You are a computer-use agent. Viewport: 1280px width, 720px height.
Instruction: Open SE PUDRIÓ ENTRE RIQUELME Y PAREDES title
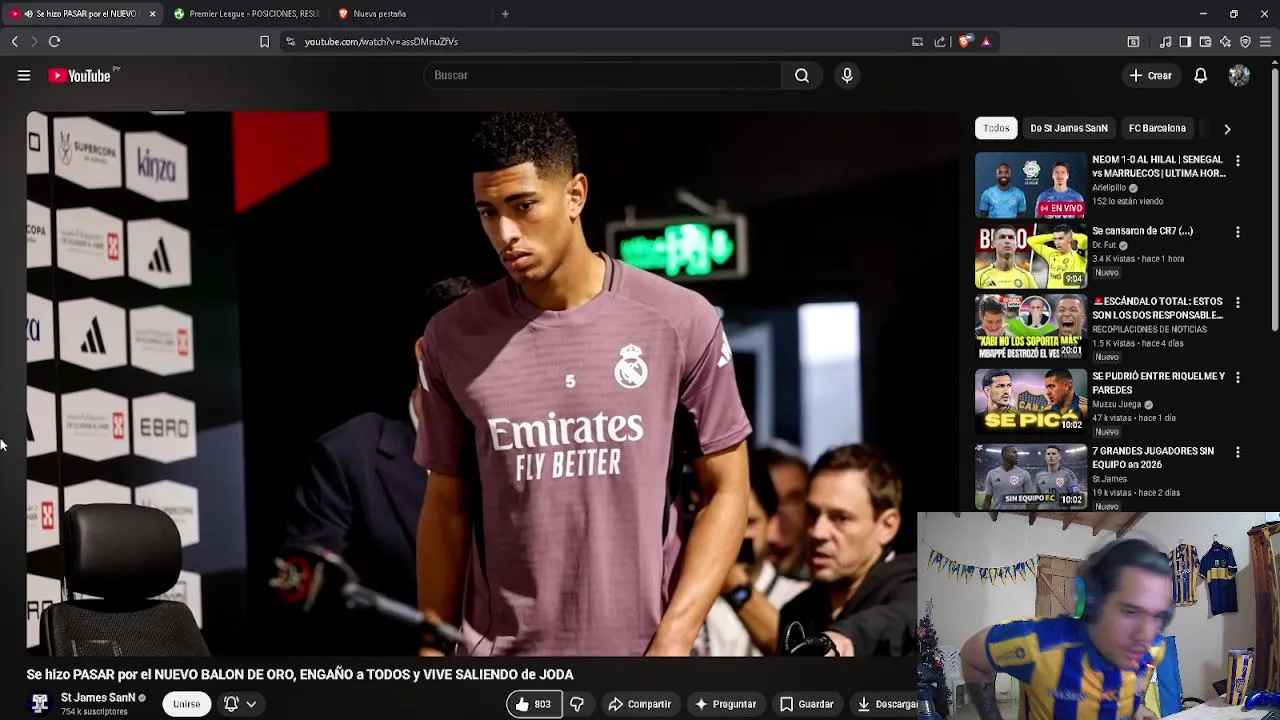(1158, 383)
